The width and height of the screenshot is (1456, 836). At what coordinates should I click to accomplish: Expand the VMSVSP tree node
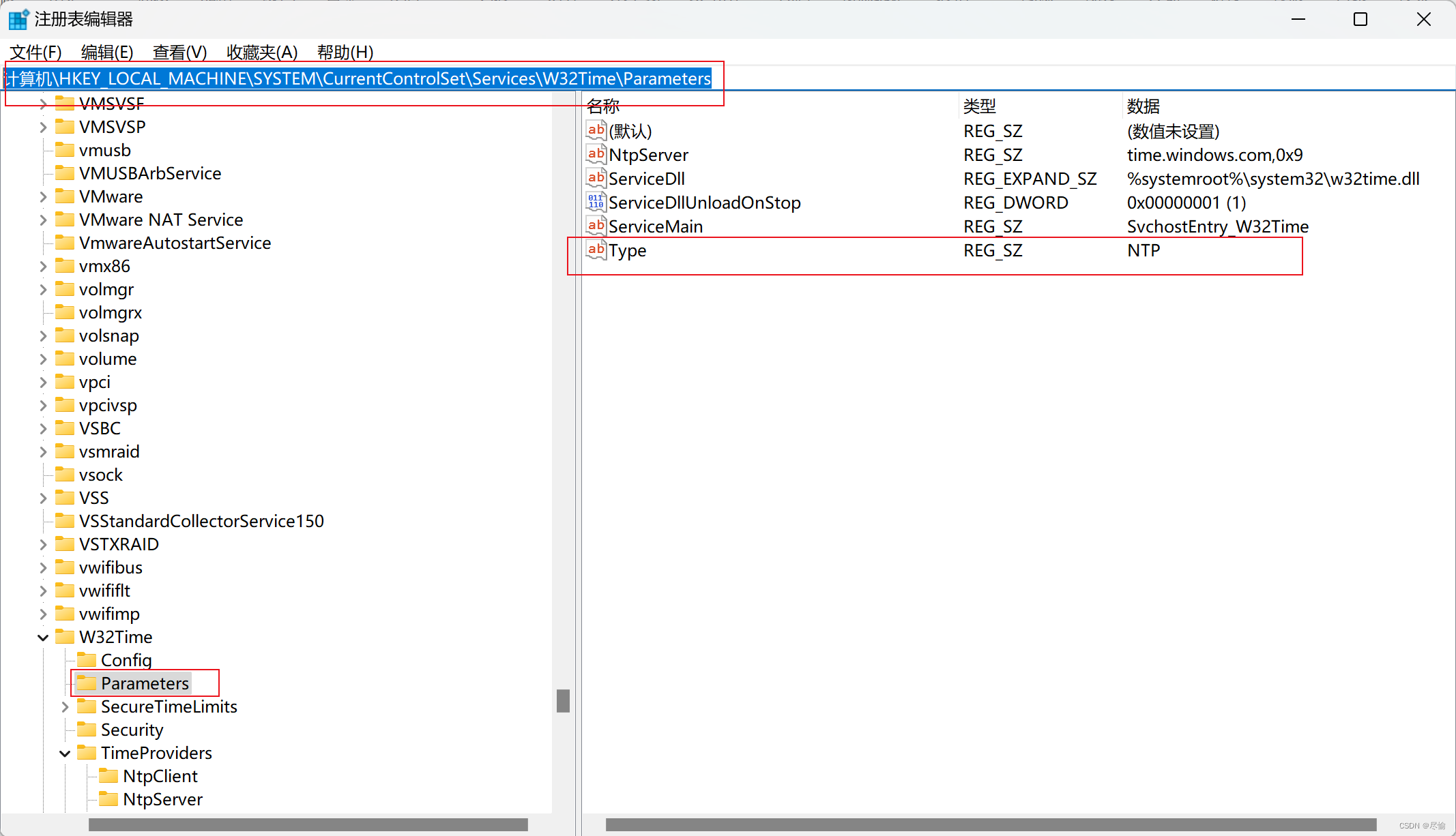click(43, 128)
